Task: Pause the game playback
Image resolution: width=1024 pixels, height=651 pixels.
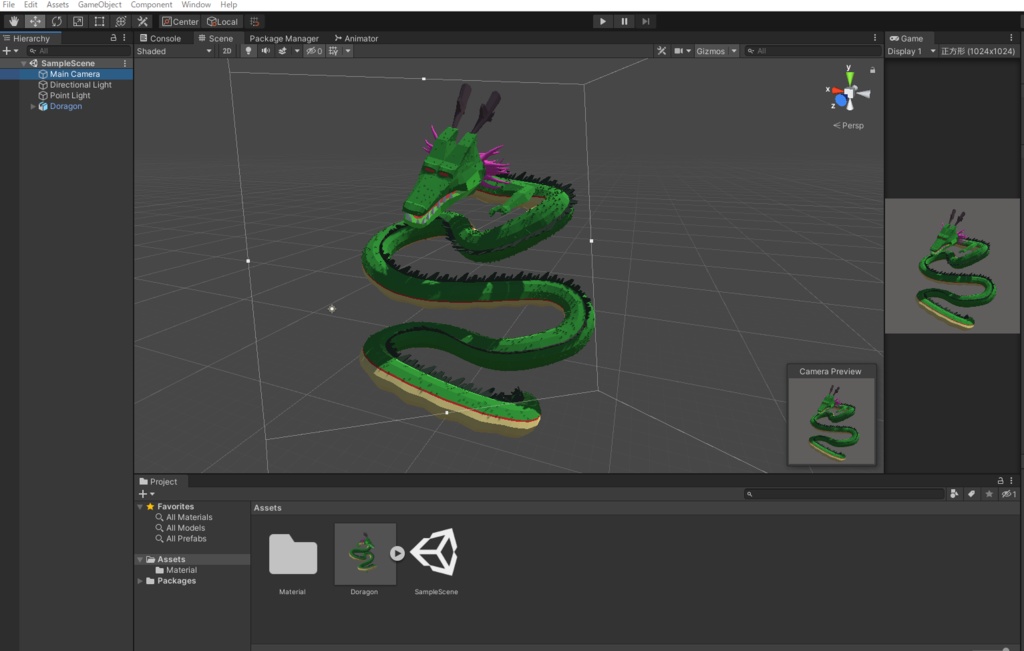Action: click(x=624, y=22)
